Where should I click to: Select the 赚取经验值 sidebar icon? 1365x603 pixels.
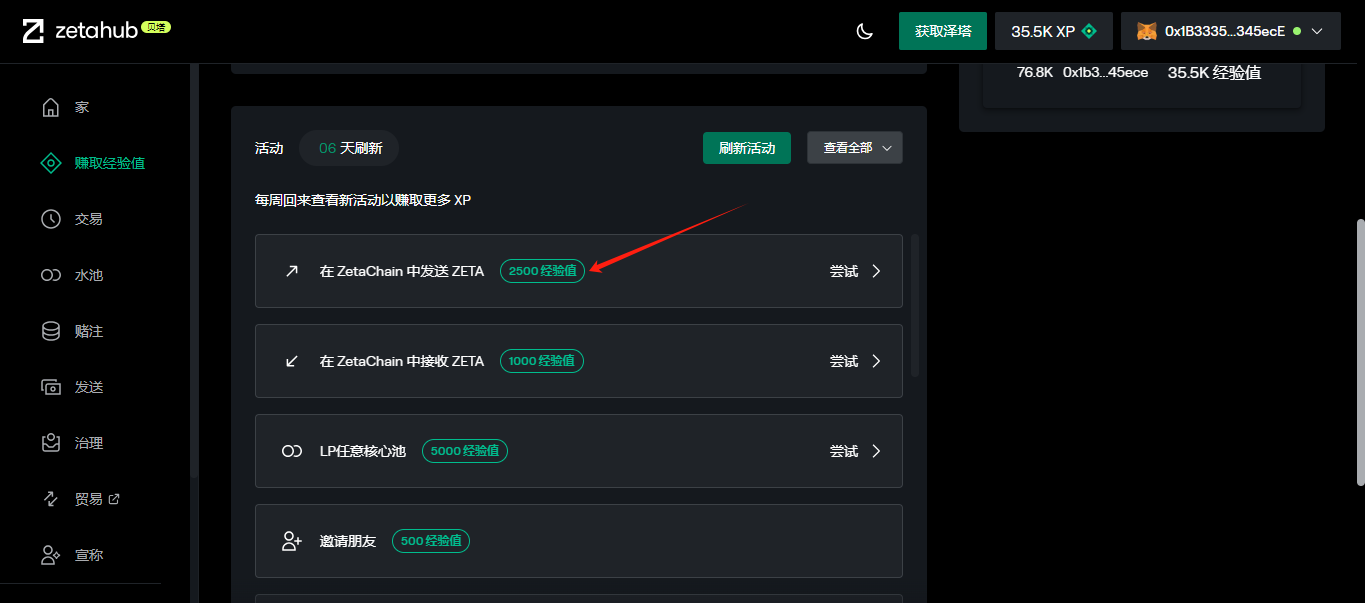(x=51, y=163)
